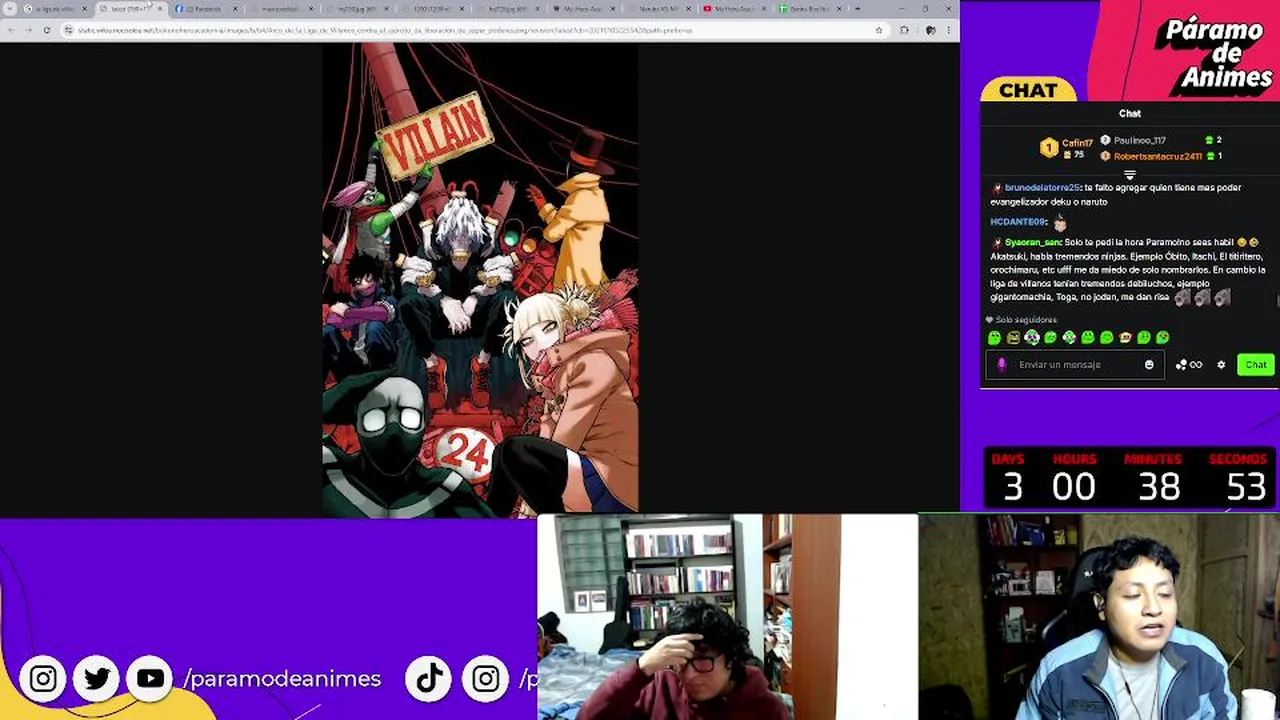Insert the sixth green quick emote
Image resolution: width=1280 pixels, height=720 pixels.
click(1088, 338)
